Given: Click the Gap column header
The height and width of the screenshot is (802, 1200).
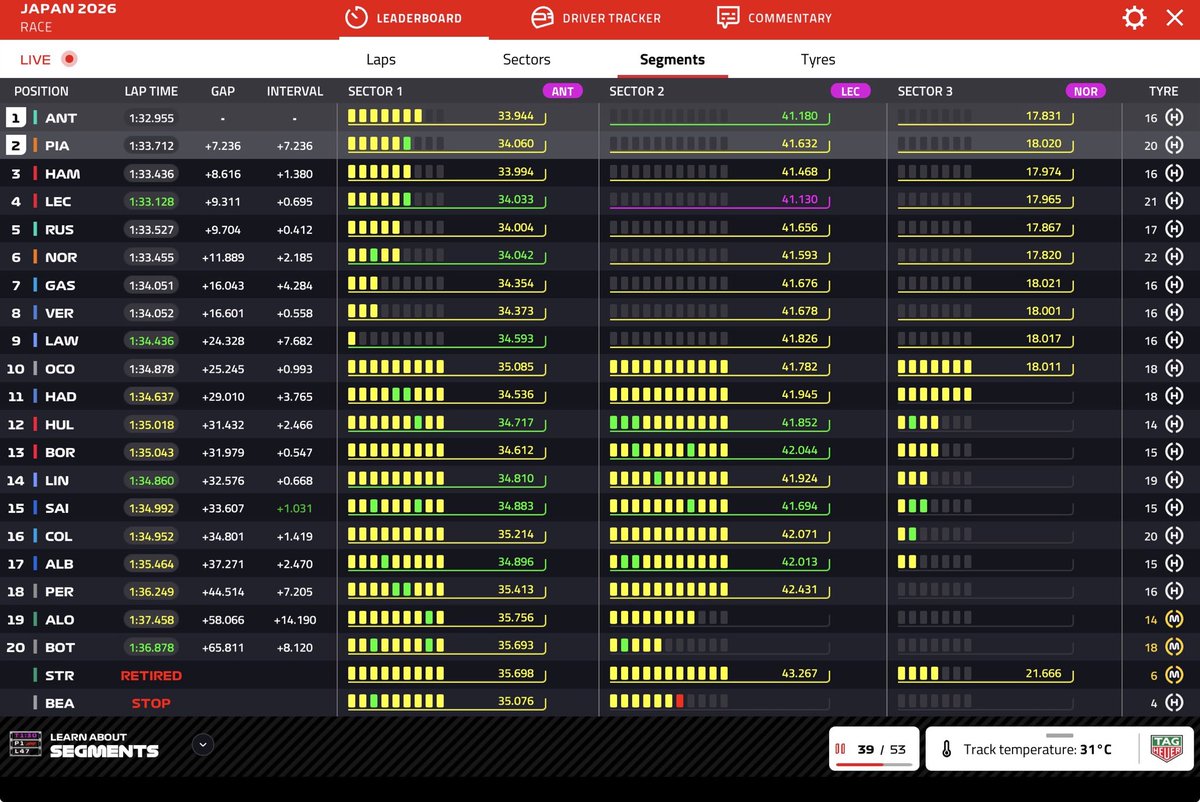Looking at the screenshot, I should click(222, 91).
